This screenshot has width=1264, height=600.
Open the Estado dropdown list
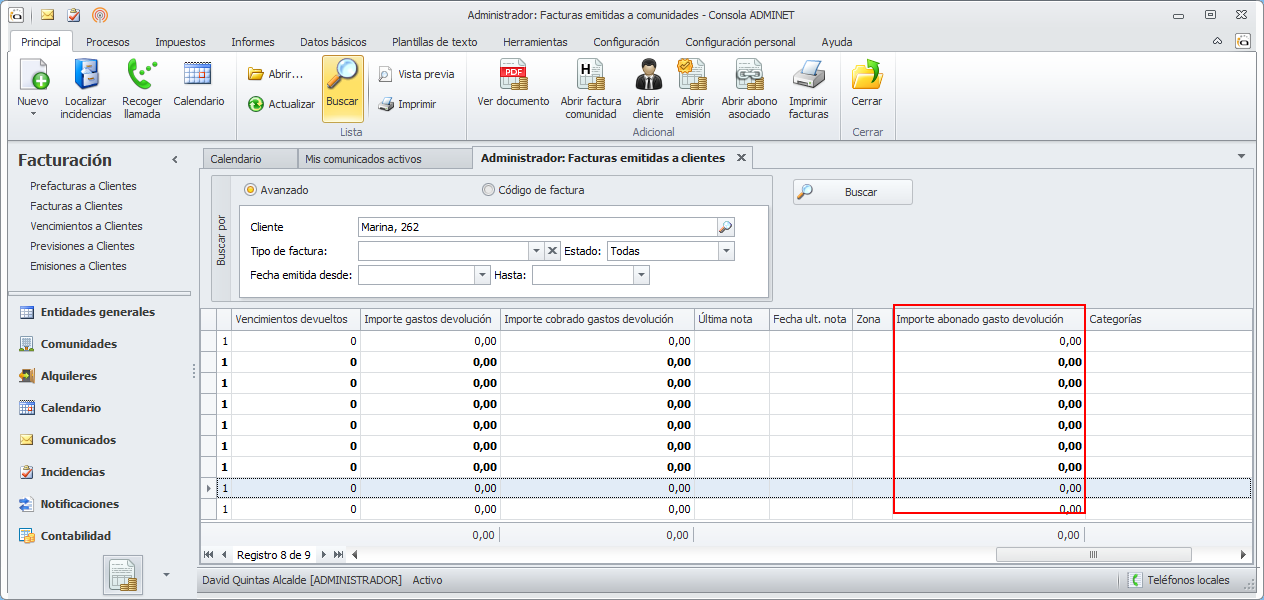pyautogui.click(x=726, y=251)
